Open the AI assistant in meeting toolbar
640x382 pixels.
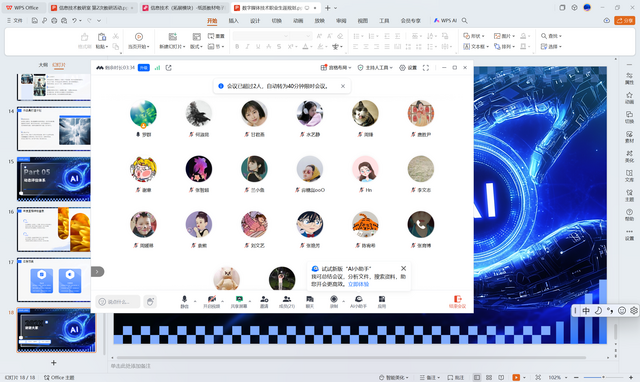pos(358,301)
